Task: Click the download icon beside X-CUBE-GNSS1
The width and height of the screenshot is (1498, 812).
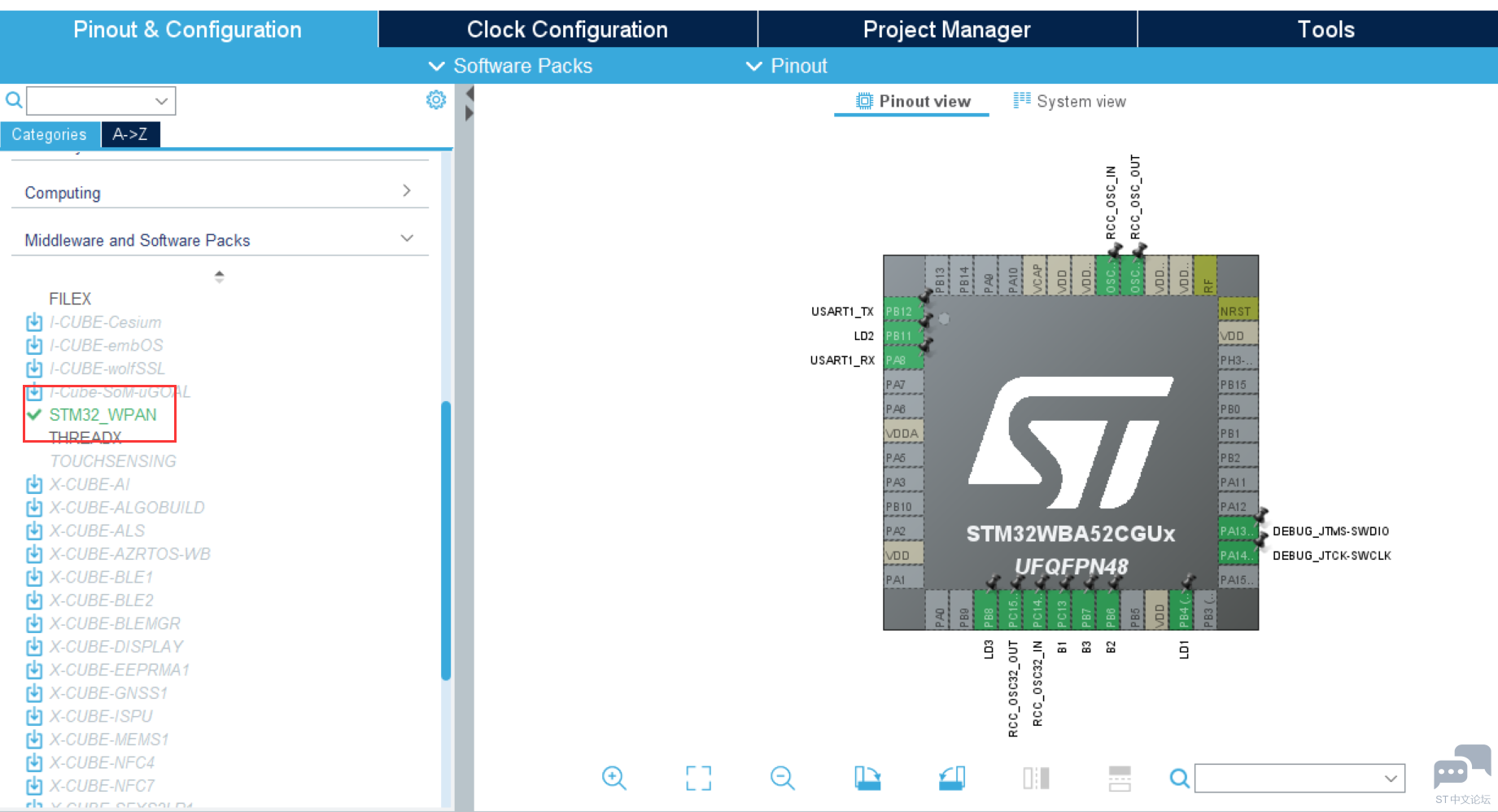Action: tap(34, 693)
